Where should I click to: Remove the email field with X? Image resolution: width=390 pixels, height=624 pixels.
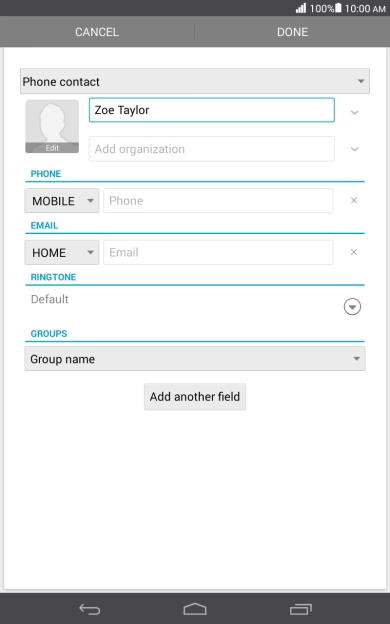354,252
